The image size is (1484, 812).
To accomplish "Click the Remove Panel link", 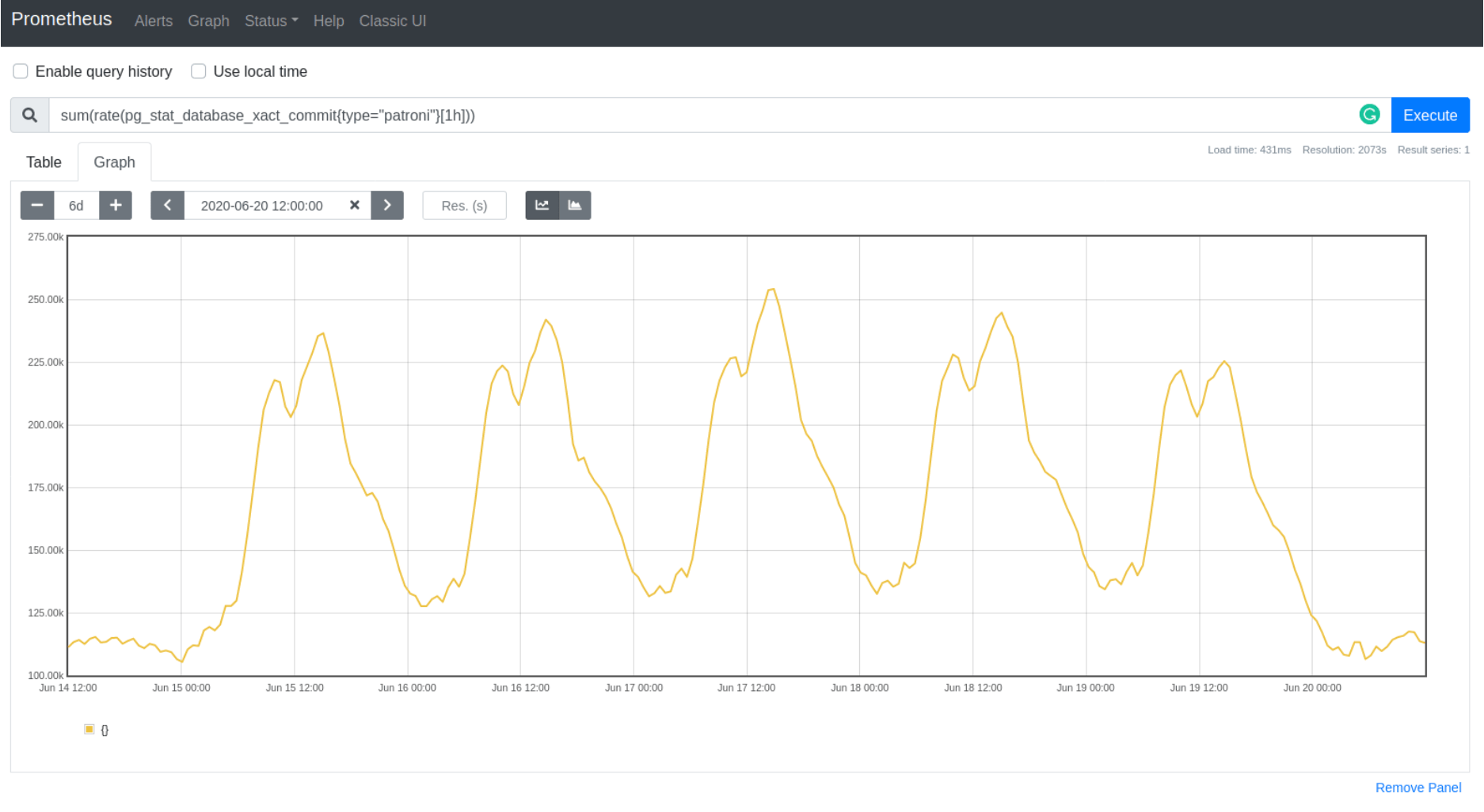I will pos(1417,787).
